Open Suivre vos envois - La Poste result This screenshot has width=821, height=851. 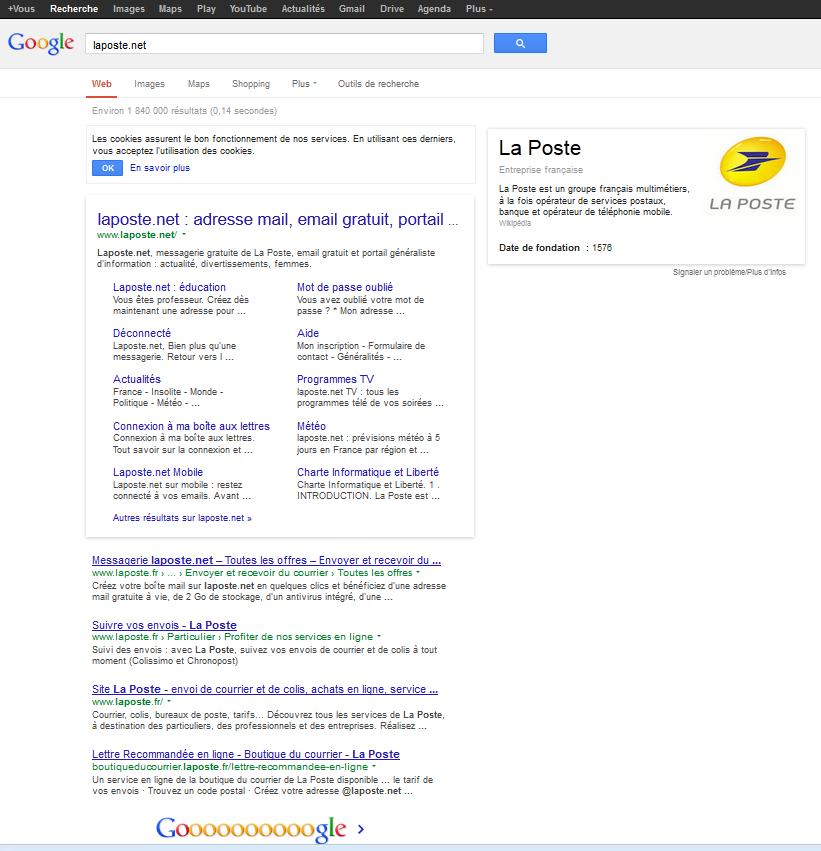pos(164,625)
